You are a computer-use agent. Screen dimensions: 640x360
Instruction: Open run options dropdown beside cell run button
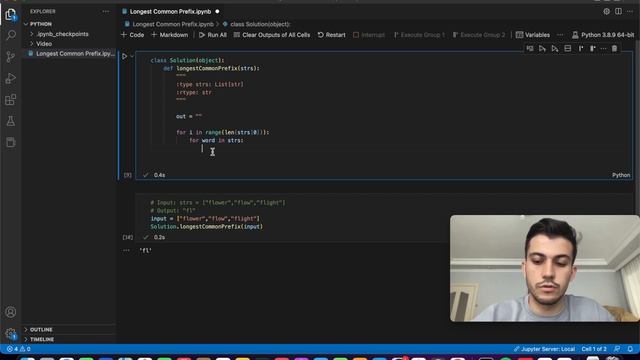pos(132,56)
